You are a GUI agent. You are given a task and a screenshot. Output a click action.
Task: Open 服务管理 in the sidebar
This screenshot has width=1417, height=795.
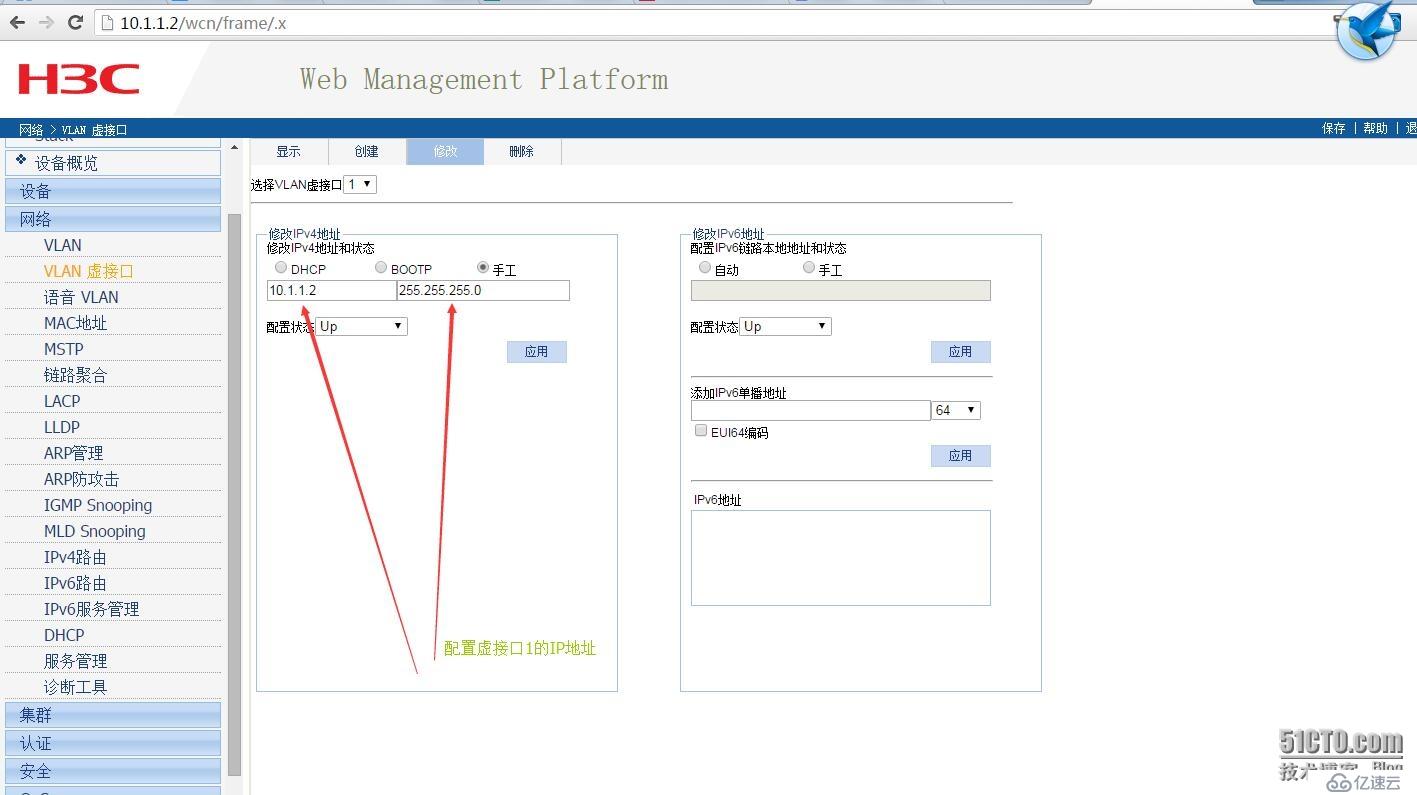click(x=75, y=661)
